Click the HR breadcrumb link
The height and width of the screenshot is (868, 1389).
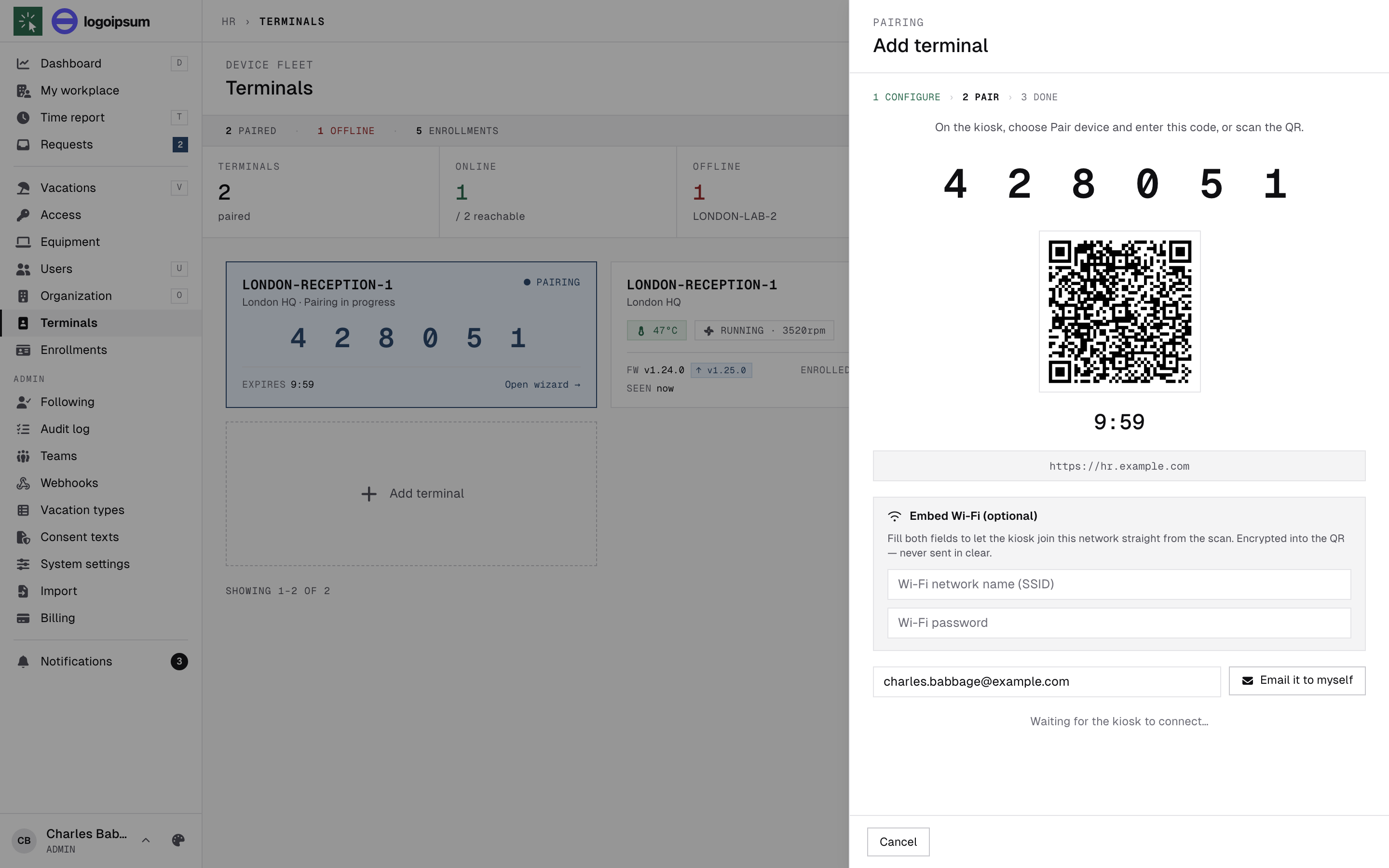[229, 21]
